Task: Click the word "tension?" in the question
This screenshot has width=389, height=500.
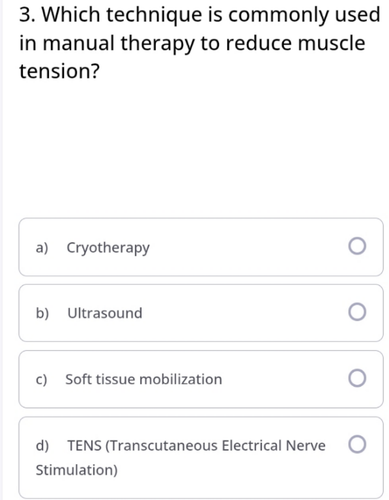Action: tap(59, 71)
